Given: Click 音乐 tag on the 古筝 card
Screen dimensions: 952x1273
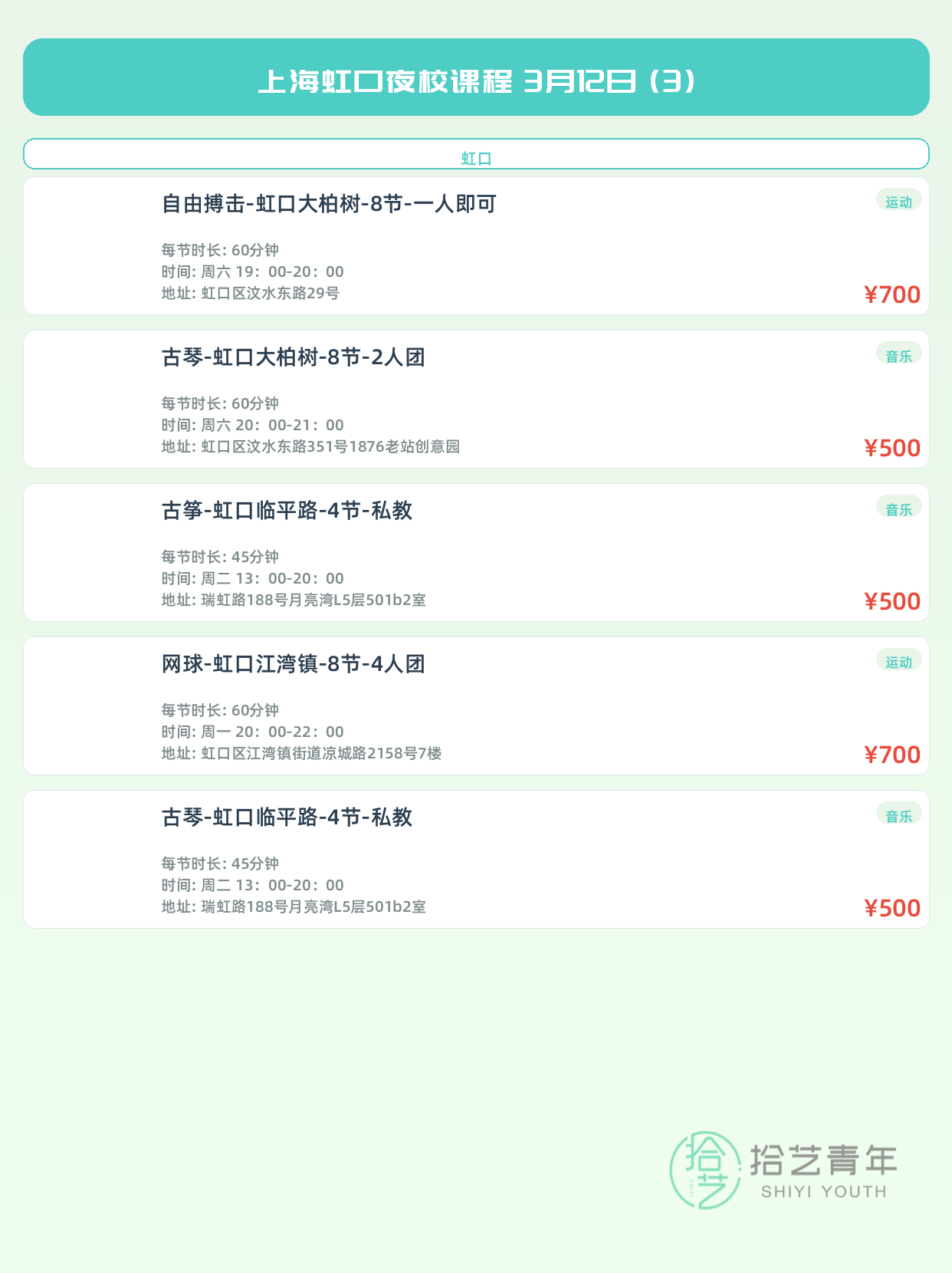Looking at the screenshot, I should pos(898,508).
